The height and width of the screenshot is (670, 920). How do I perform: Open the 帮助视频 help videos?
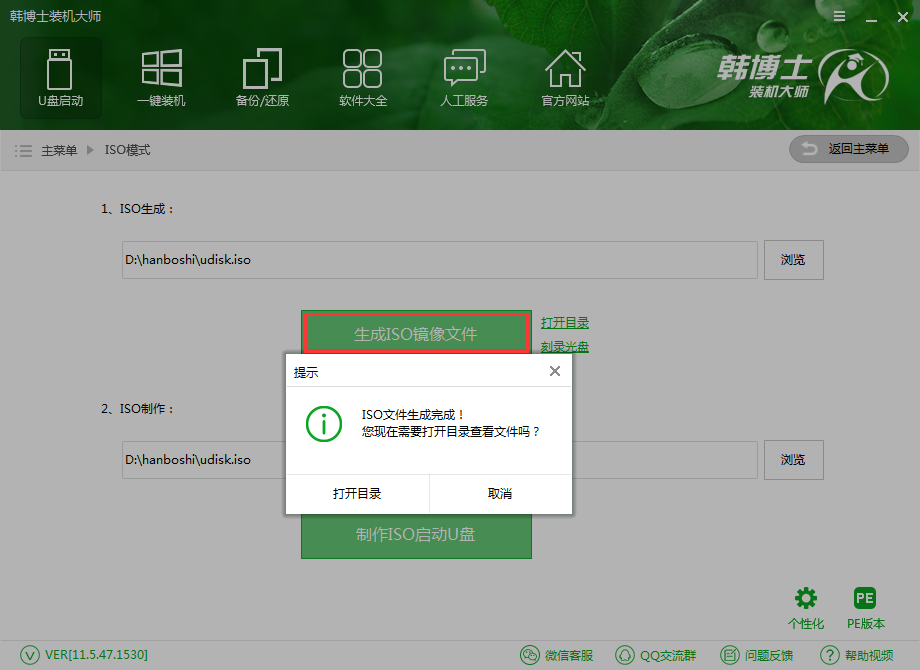point(858,655)
